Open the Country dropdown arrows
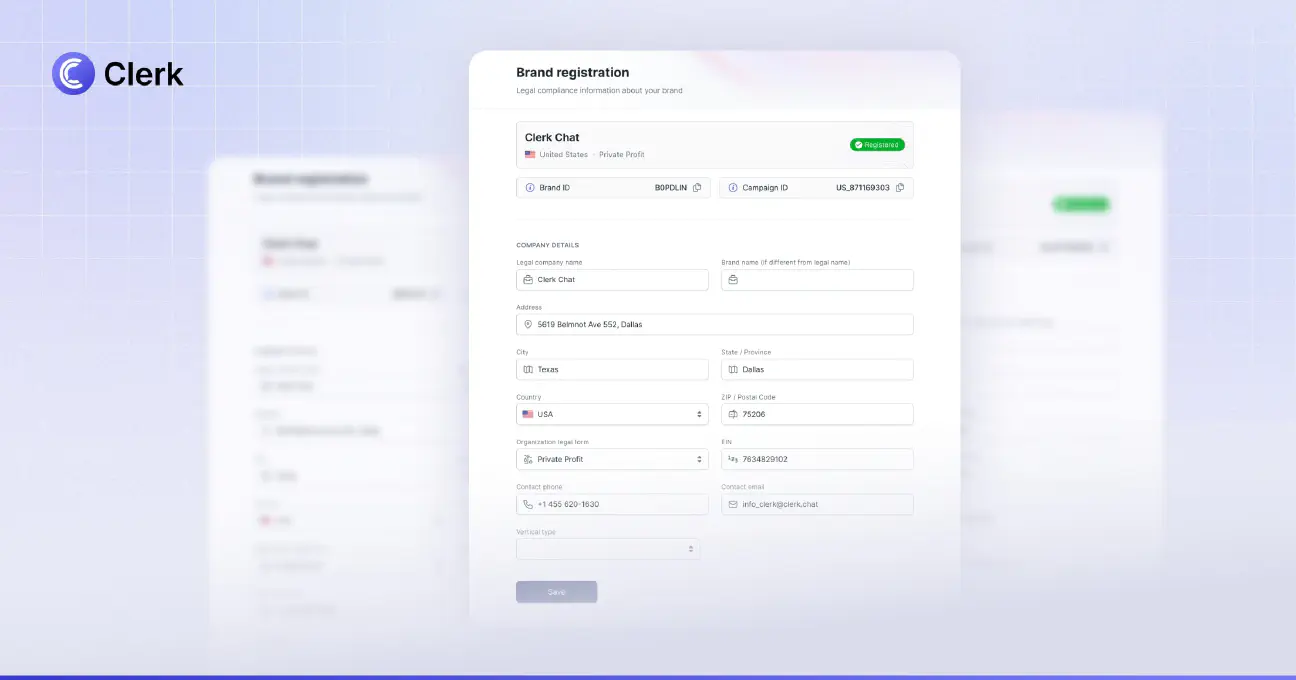The image size is (1296, 680). tap(699, 414)
